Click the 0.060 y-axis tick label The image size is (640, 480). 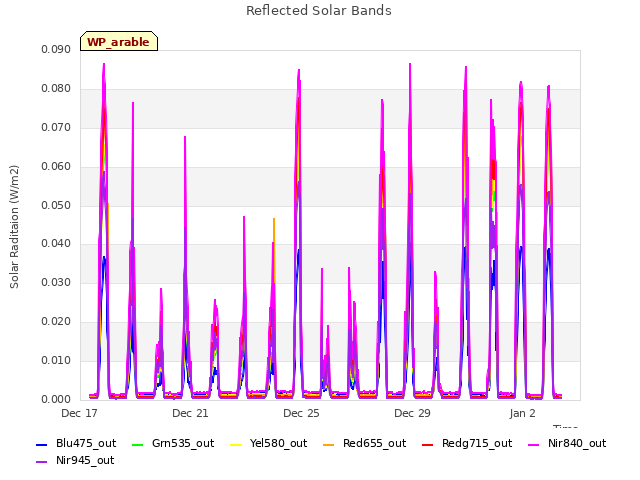coord(56,167)
